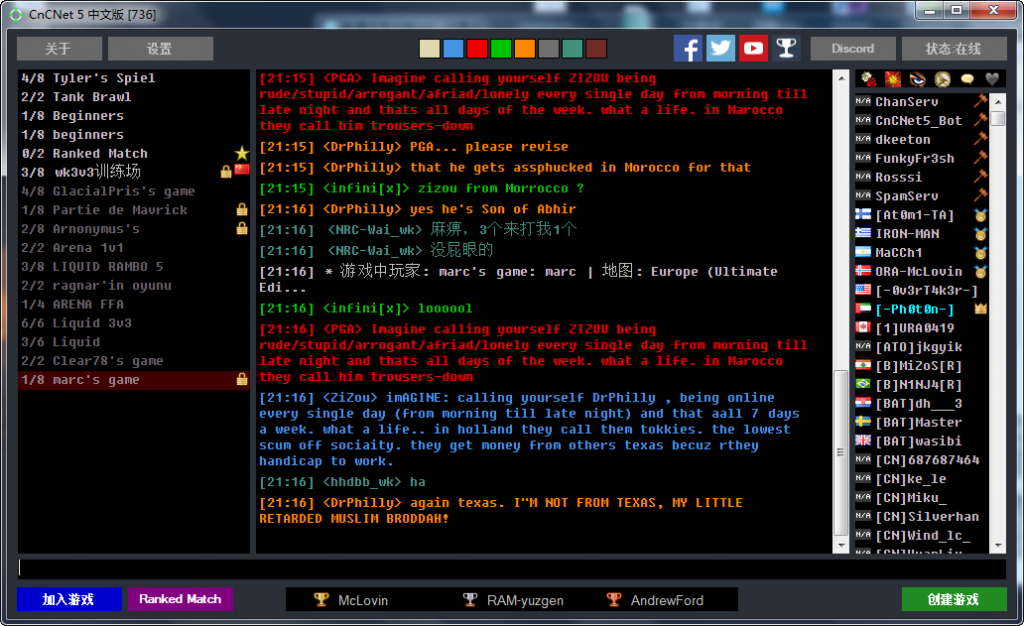Open the 设置 settings menu
Screen dimensions: 1024x626
pyautogui.click(x=160, y=48)
